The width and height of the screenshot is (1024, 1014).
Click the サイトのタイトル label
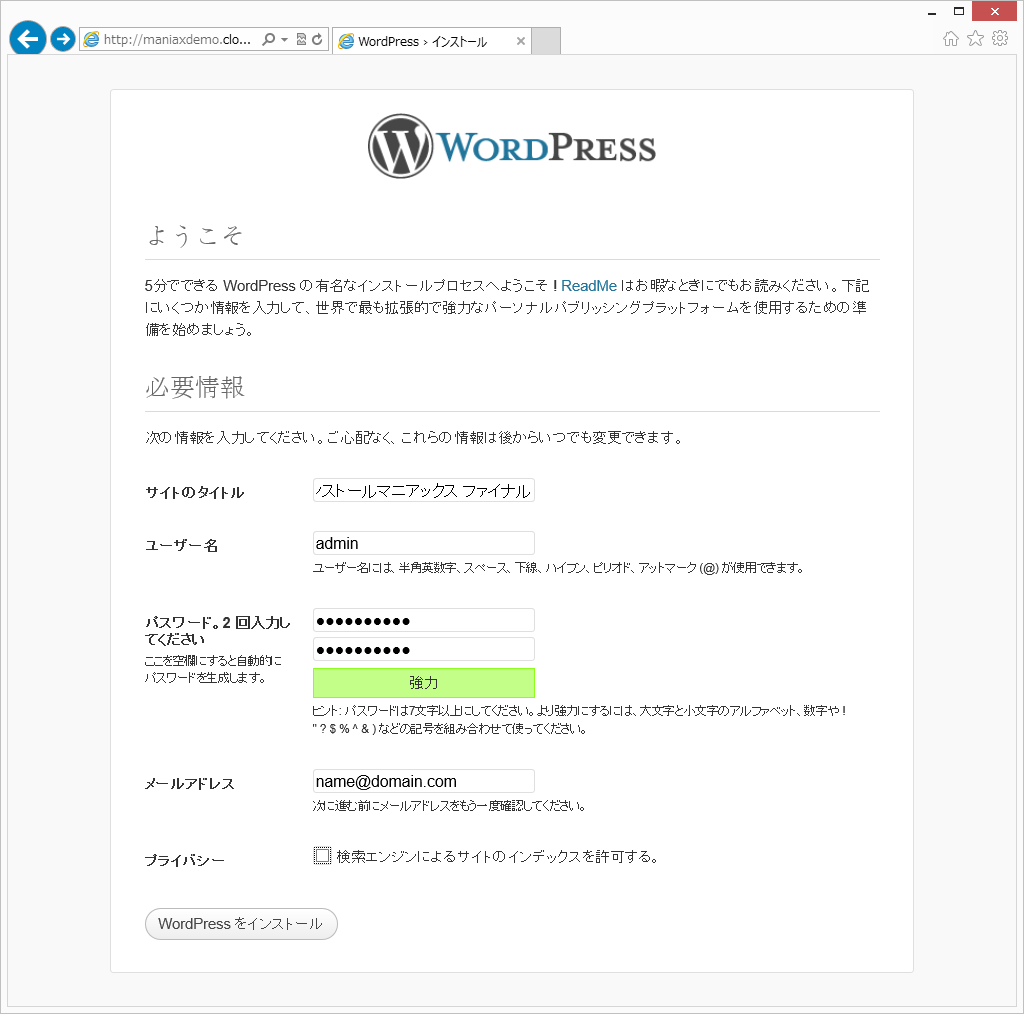click(195, 492)
